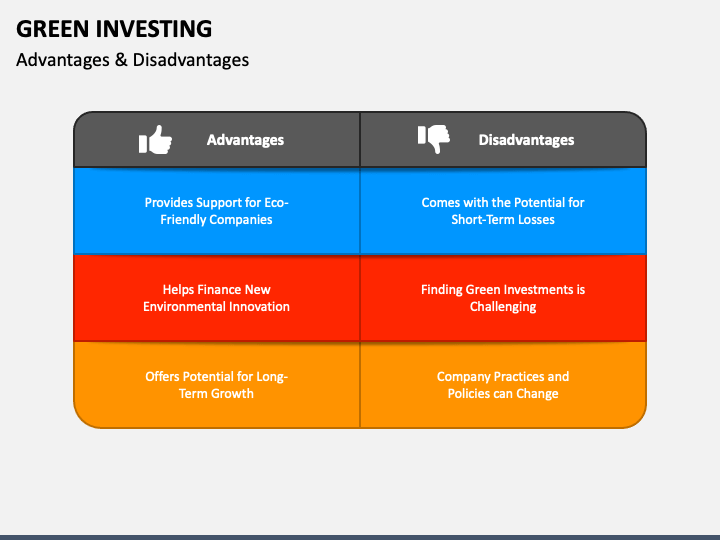This screenshot has height=540, width=720.
Task: Click the words Environmental Innovation
Action: pyautogui.click(x=216, y=306)
